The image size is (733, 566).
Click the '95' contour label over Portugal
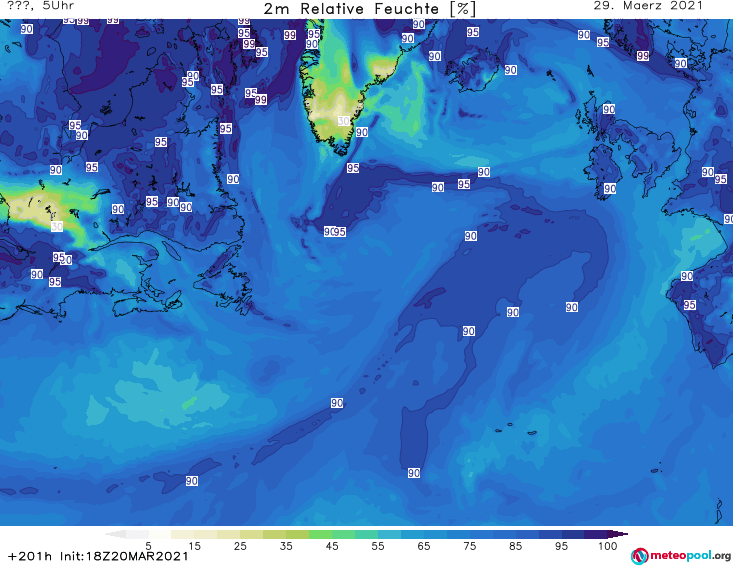tap(690, 305)
